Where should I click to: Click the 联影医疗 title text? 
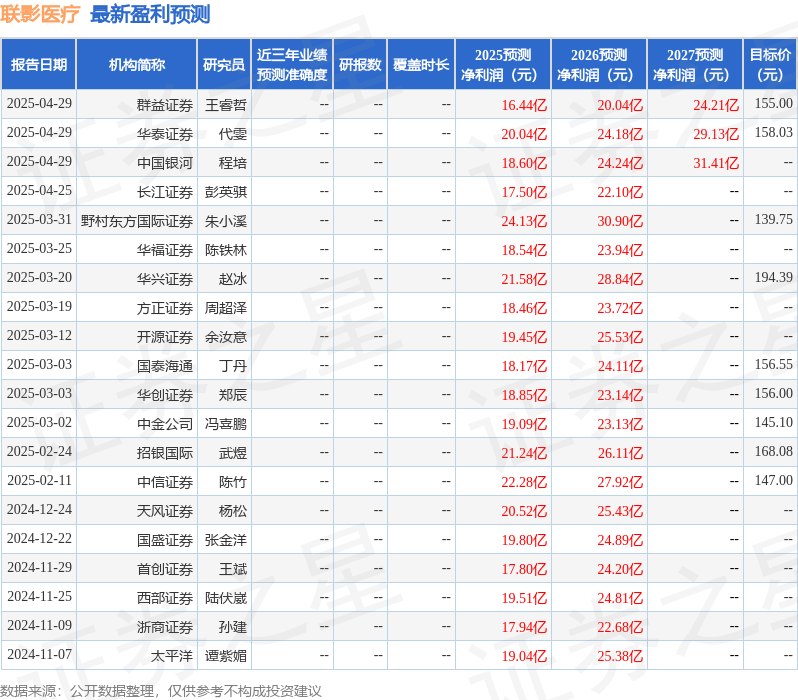pyautogui.click(x=40, y=14)
